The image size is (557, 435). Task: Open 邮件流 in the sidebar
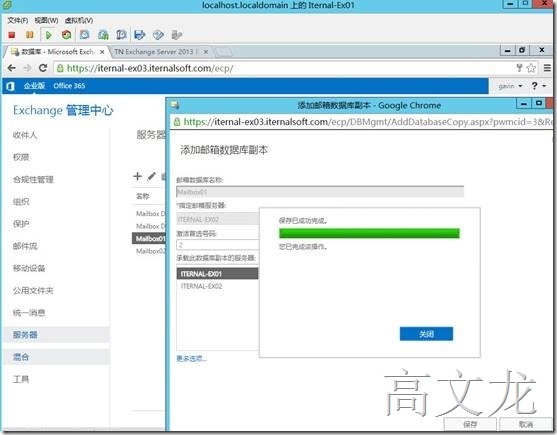coord(25,246)
